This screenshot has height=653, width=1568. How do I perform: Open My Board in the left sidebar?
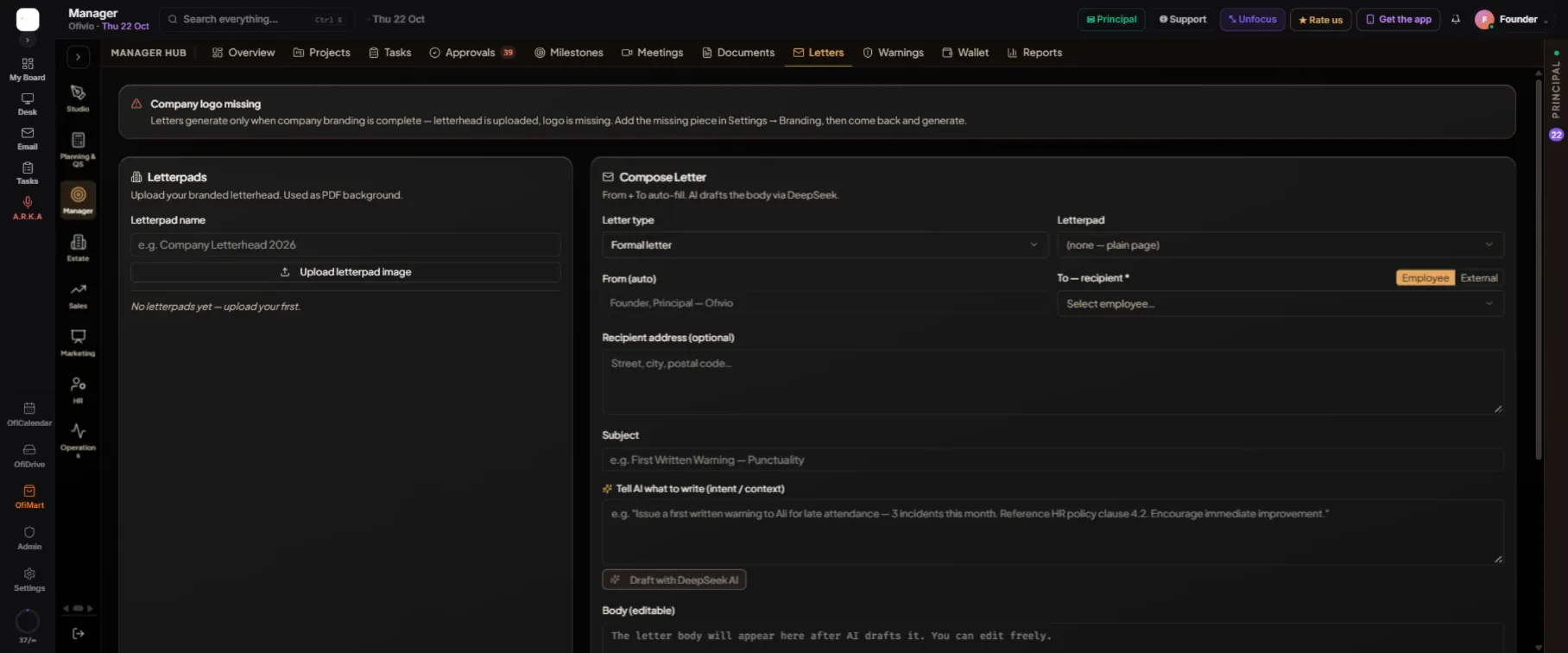(x=28, y=69)
